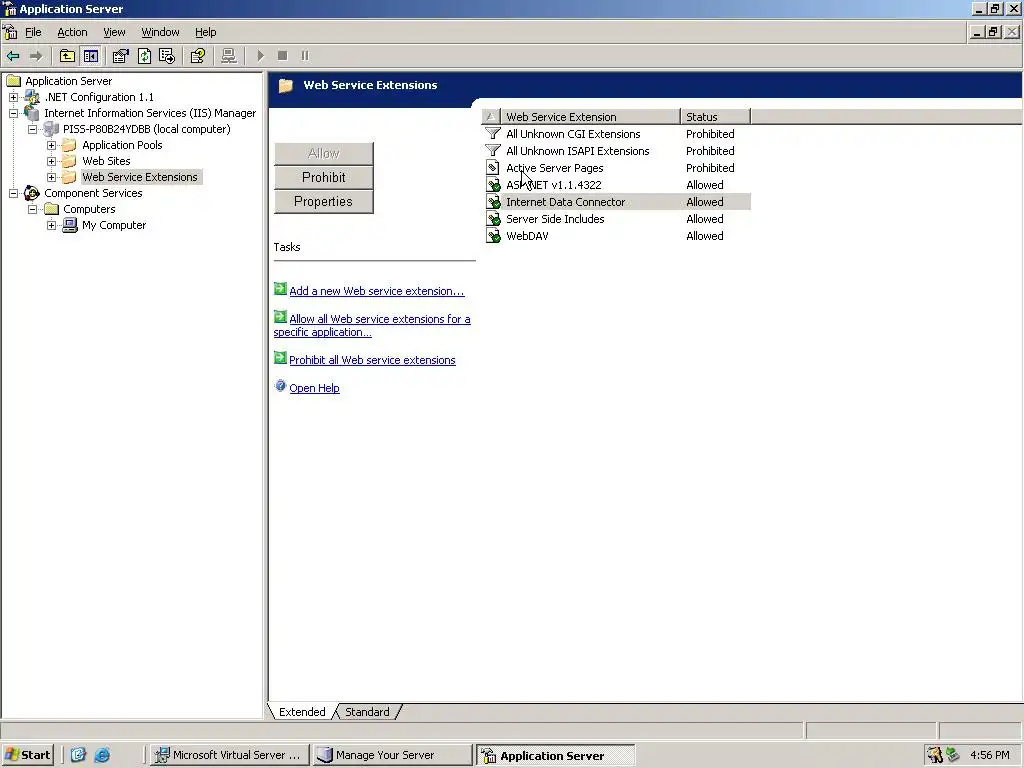
Task: Click the WebDAV allowed status icon
Action: click(x=494, y=236)
